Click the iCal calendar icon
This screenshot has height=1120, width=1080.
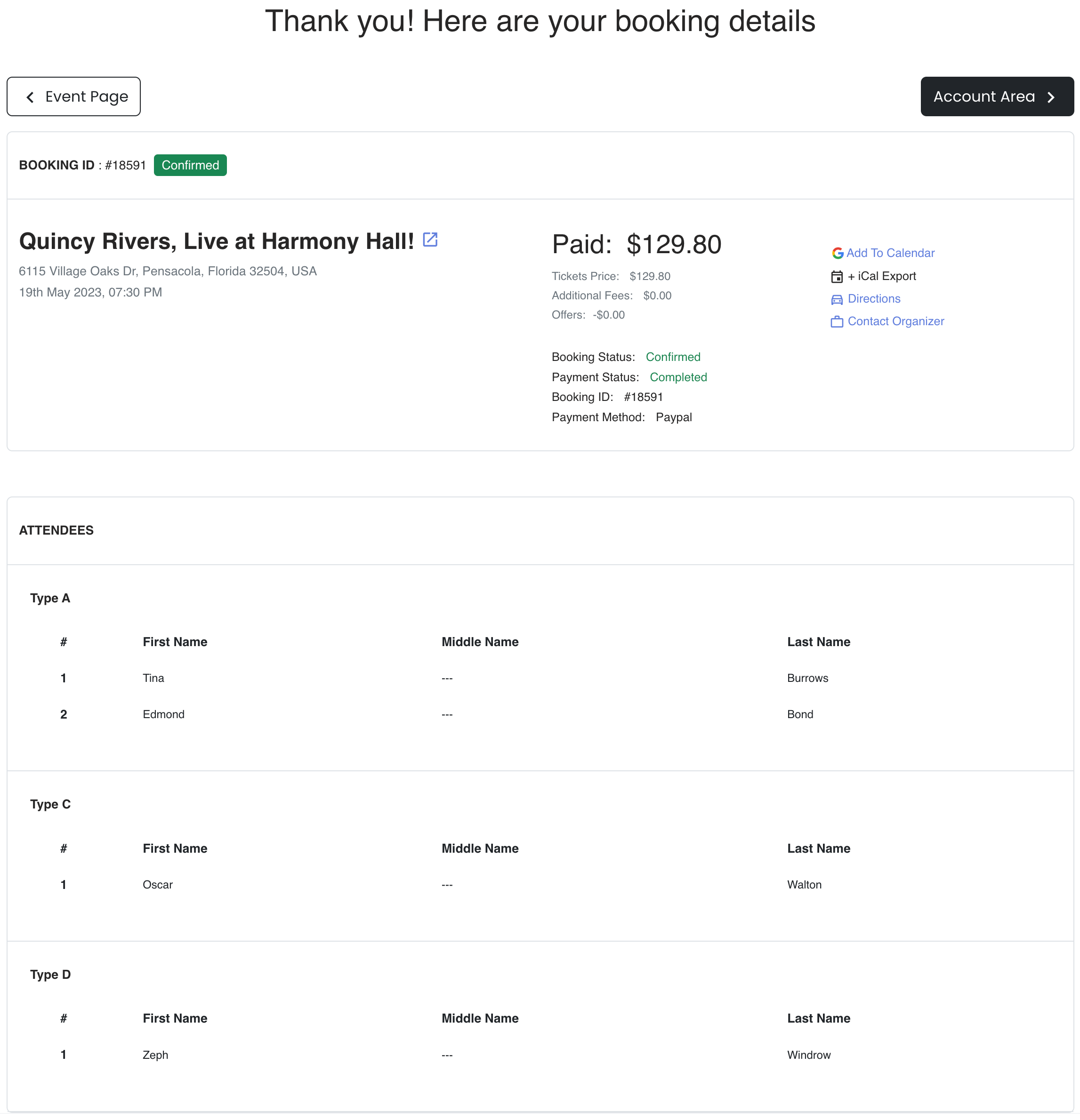837,277
